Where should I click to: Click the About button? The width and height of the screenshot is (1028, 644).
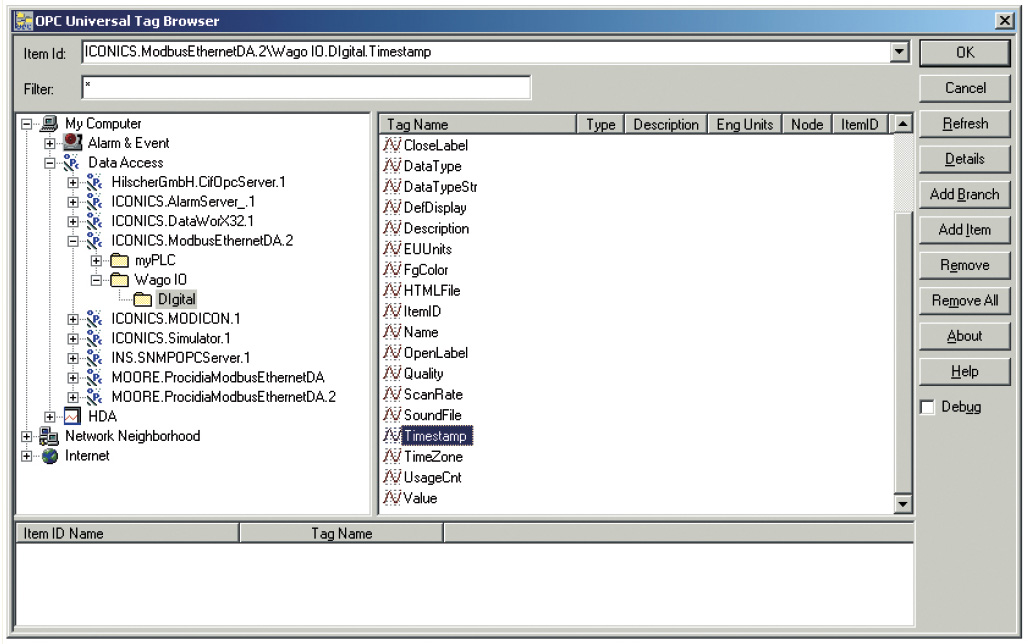[964, 336]
